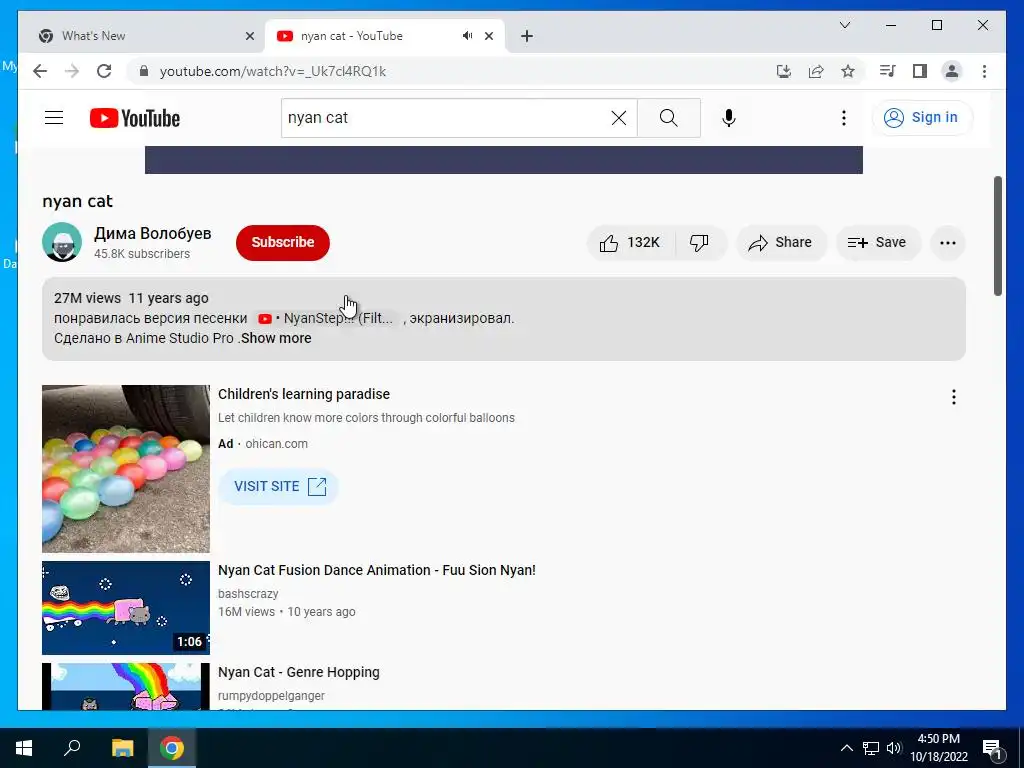The height and width of the screenshot is (768, 1024).
Task: Go back in browser history
Action: [x=40, y=71]
